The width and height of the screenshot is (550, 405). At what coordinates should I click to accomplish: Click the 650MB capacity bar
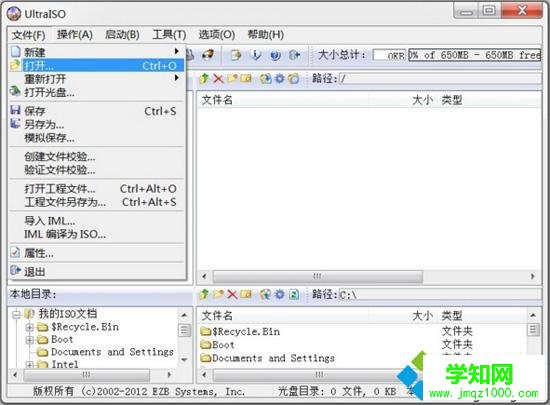click(474, 55)
